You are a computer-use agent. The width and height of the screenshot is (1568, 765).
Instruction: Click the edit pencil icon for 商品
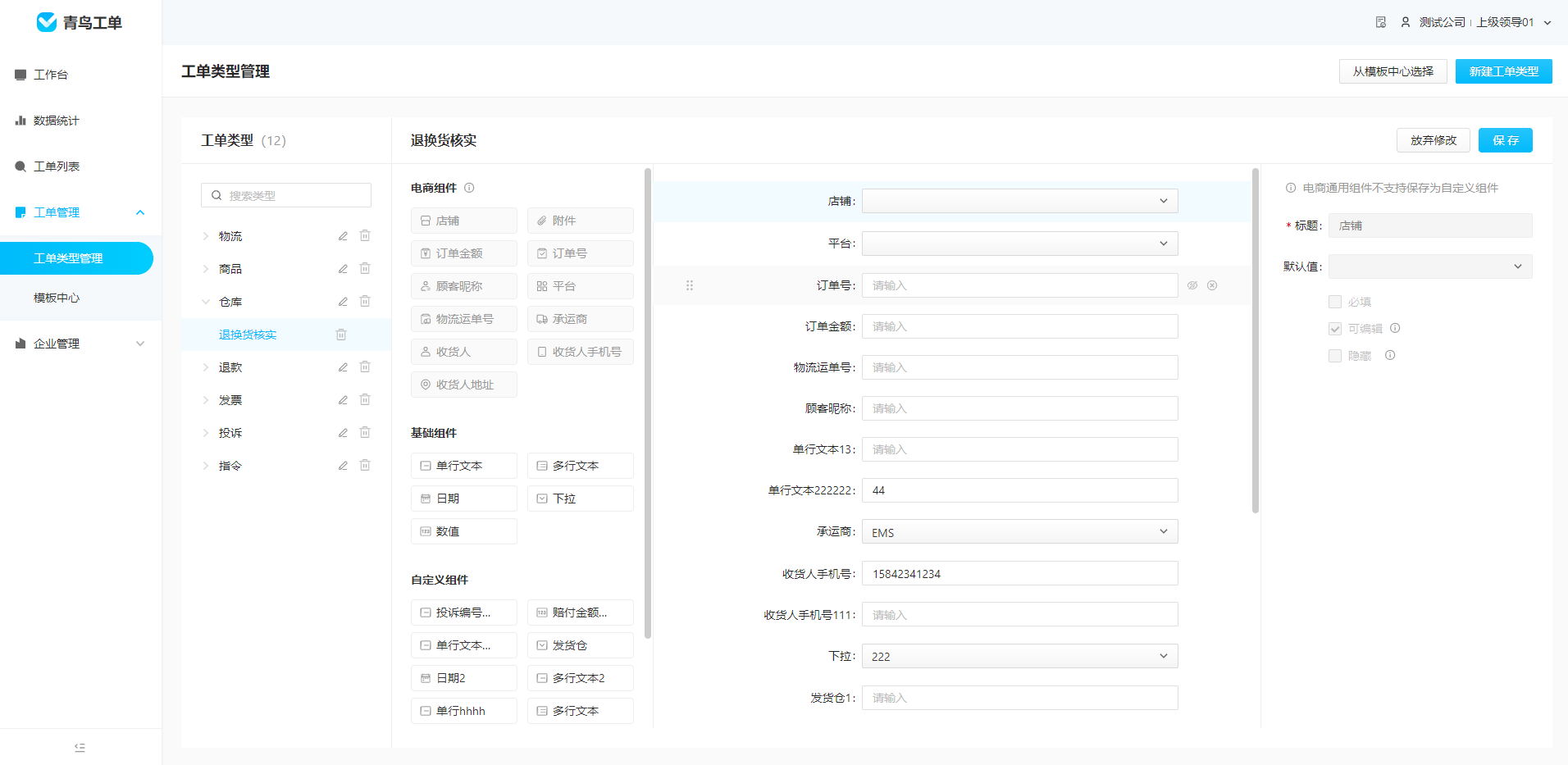(343, 269)
